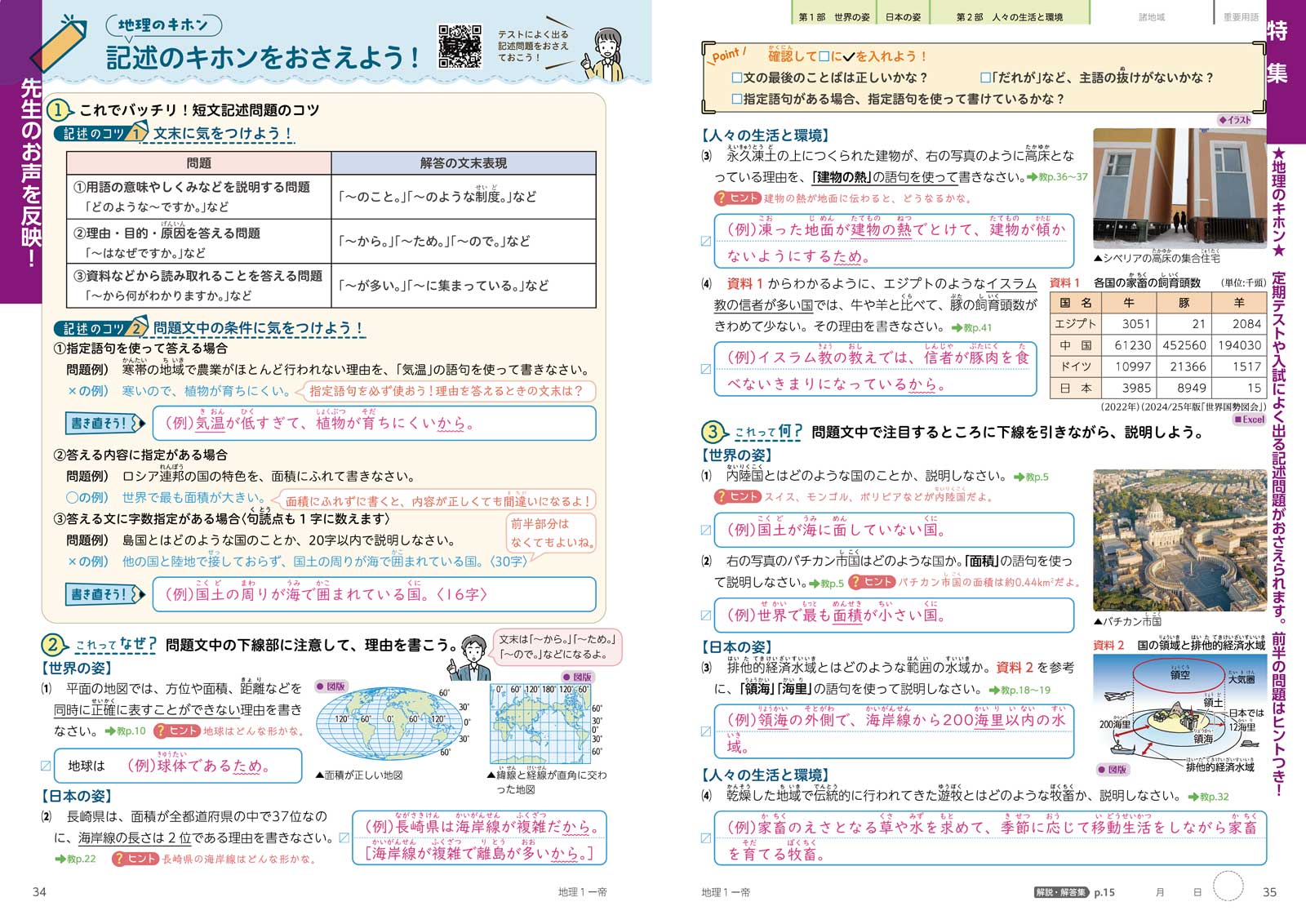
Task: Select the 重要用語 tab
Action: [1240, 16]
